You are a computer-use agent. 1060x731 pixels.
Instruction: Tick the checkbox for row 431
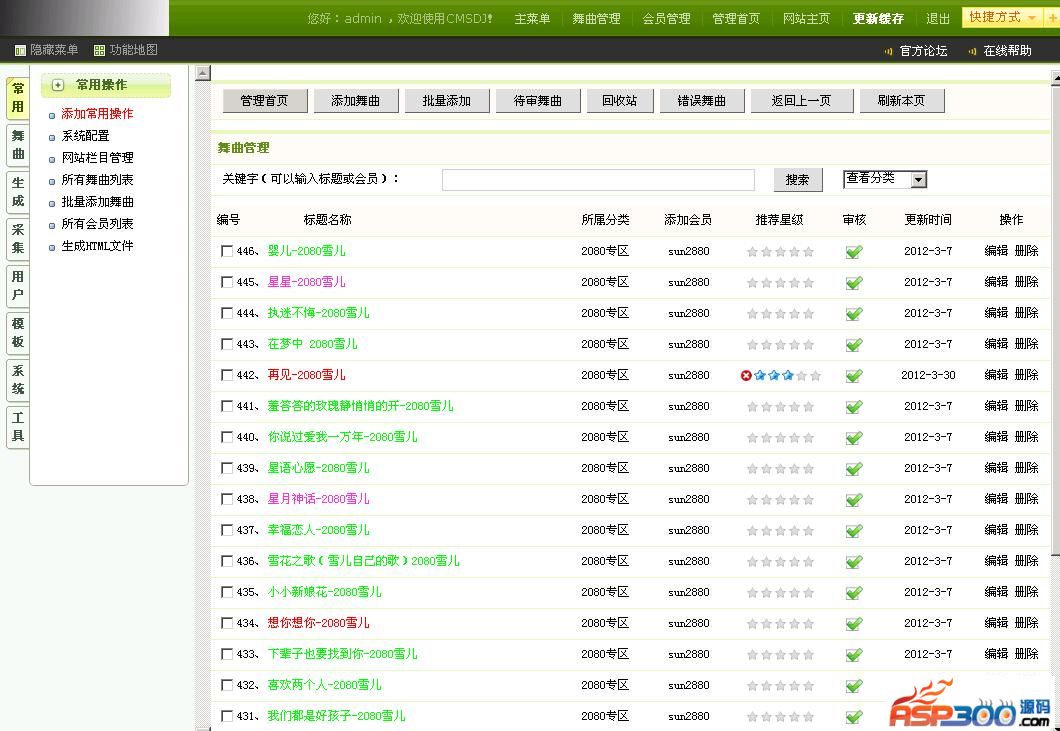click(x=227, y=716)
